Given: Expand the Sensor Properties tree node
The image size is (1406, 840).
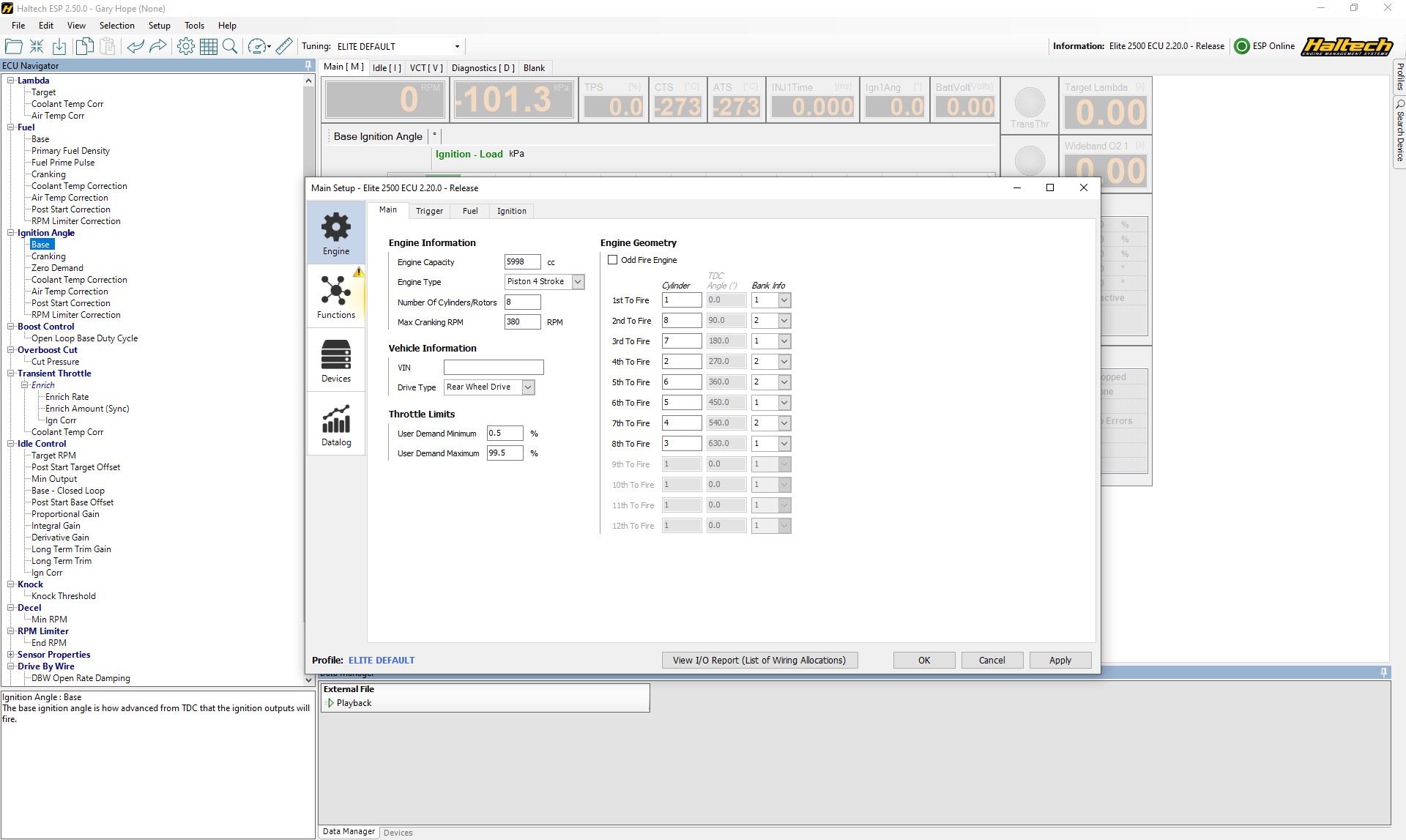Looking at the screenshot, I should [11, 655].
